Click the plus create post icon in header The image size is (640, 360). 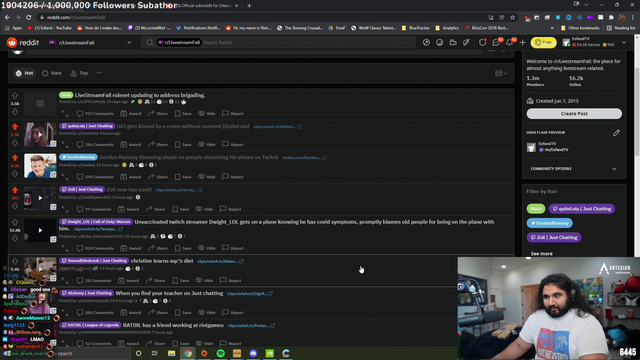point(522,42)
